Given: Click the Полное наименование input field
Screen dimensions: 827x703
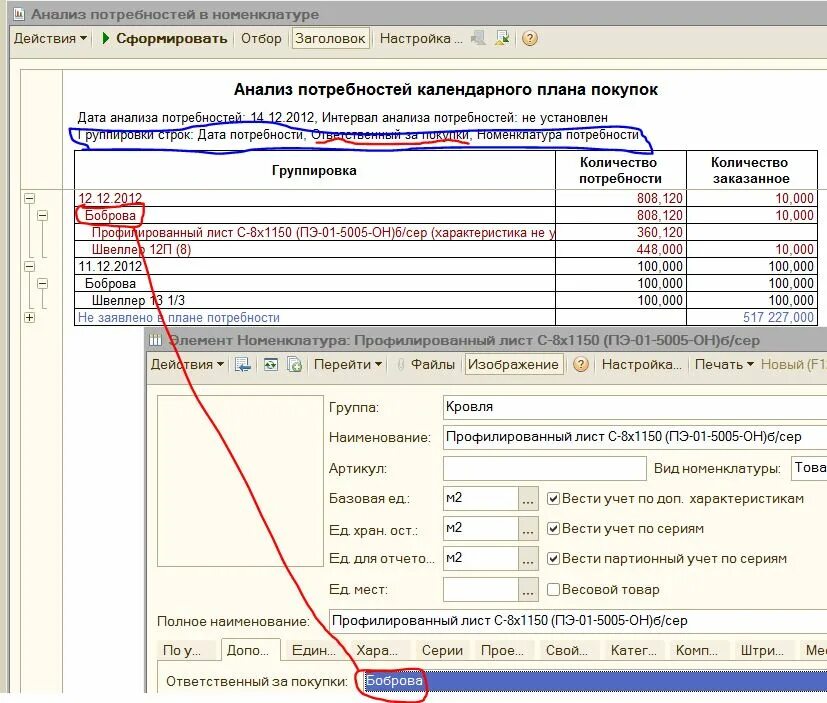Looking at the screenshot, I should click(578, 621).
